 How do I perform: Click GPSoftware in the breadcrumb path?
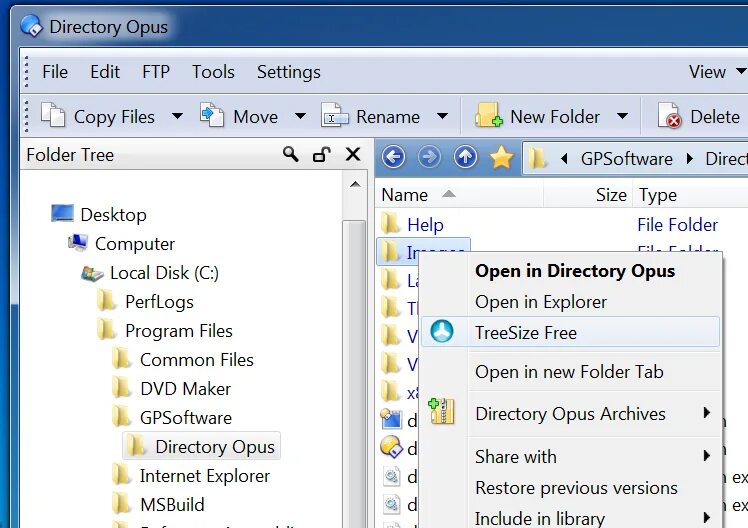coord(626,158)
